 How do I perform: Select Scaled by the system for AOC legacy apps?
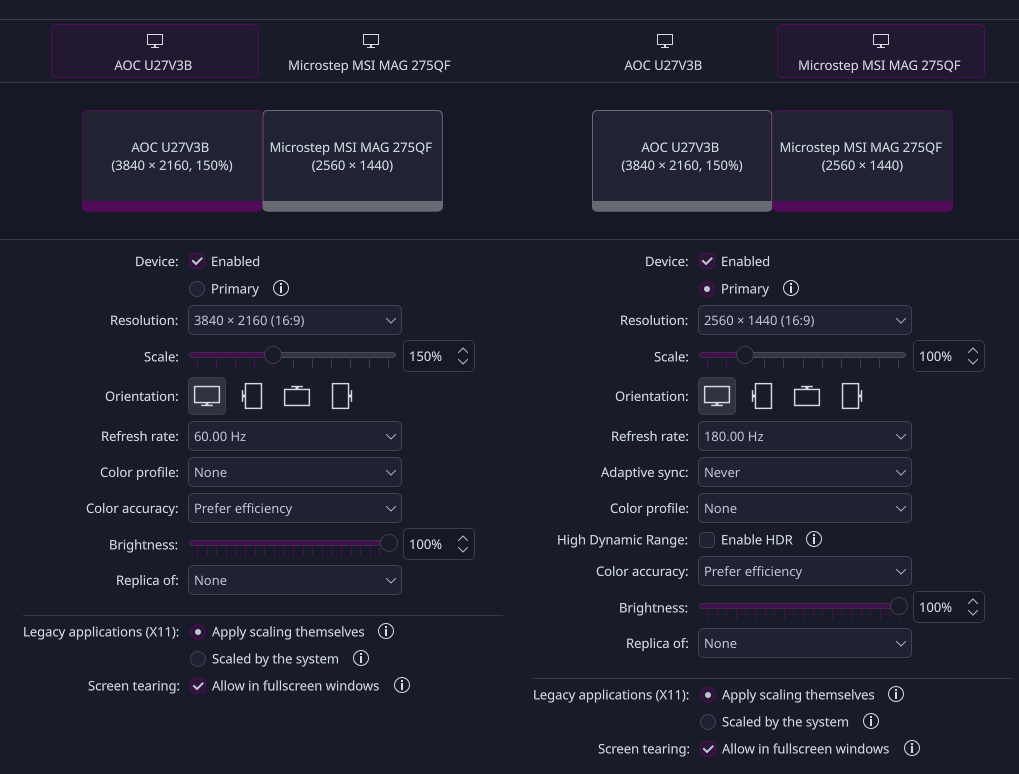pyautogui.click(x=197, y=658)
